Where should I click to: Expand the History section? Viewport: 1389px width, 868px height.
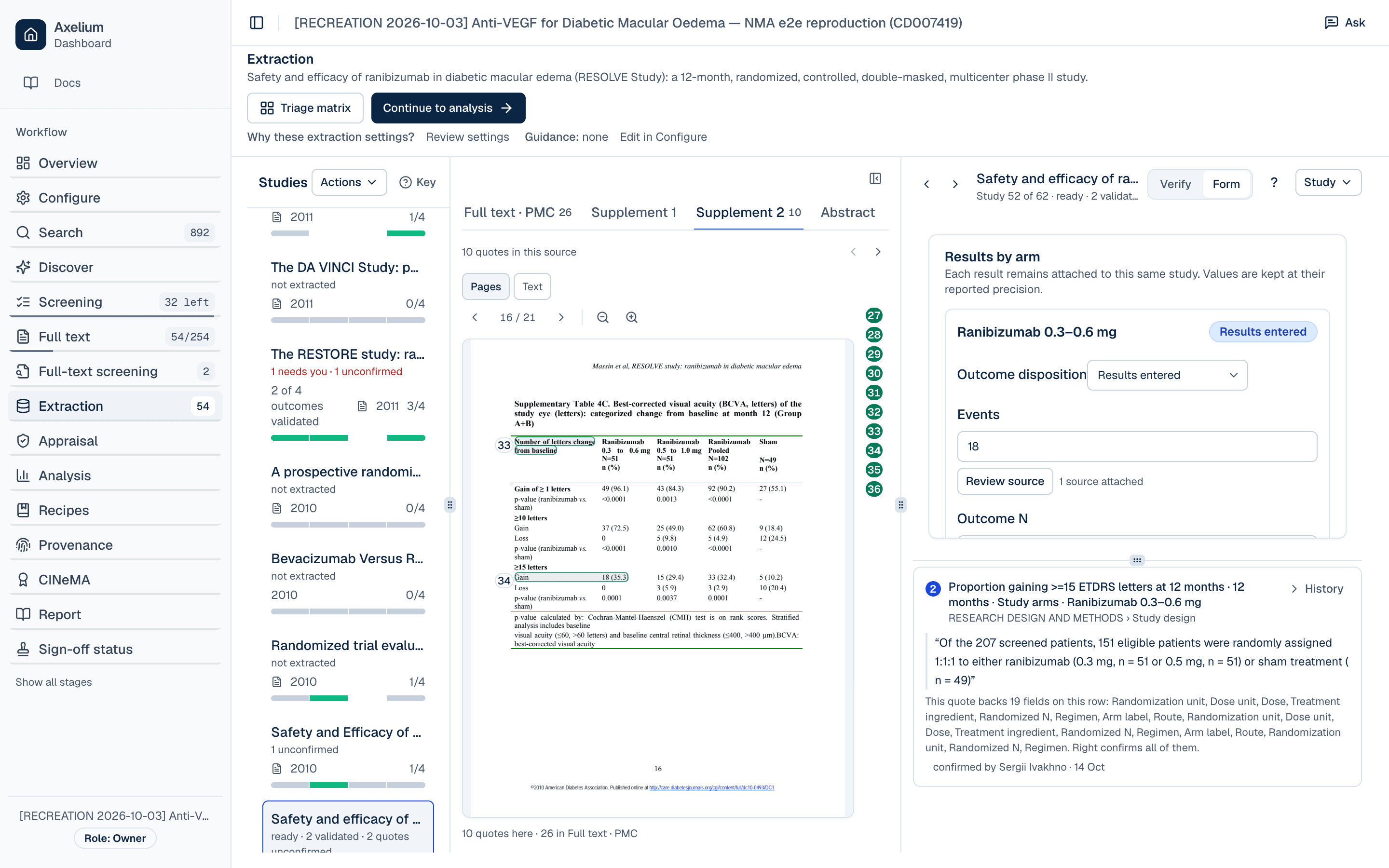[x=1317, y=588]
